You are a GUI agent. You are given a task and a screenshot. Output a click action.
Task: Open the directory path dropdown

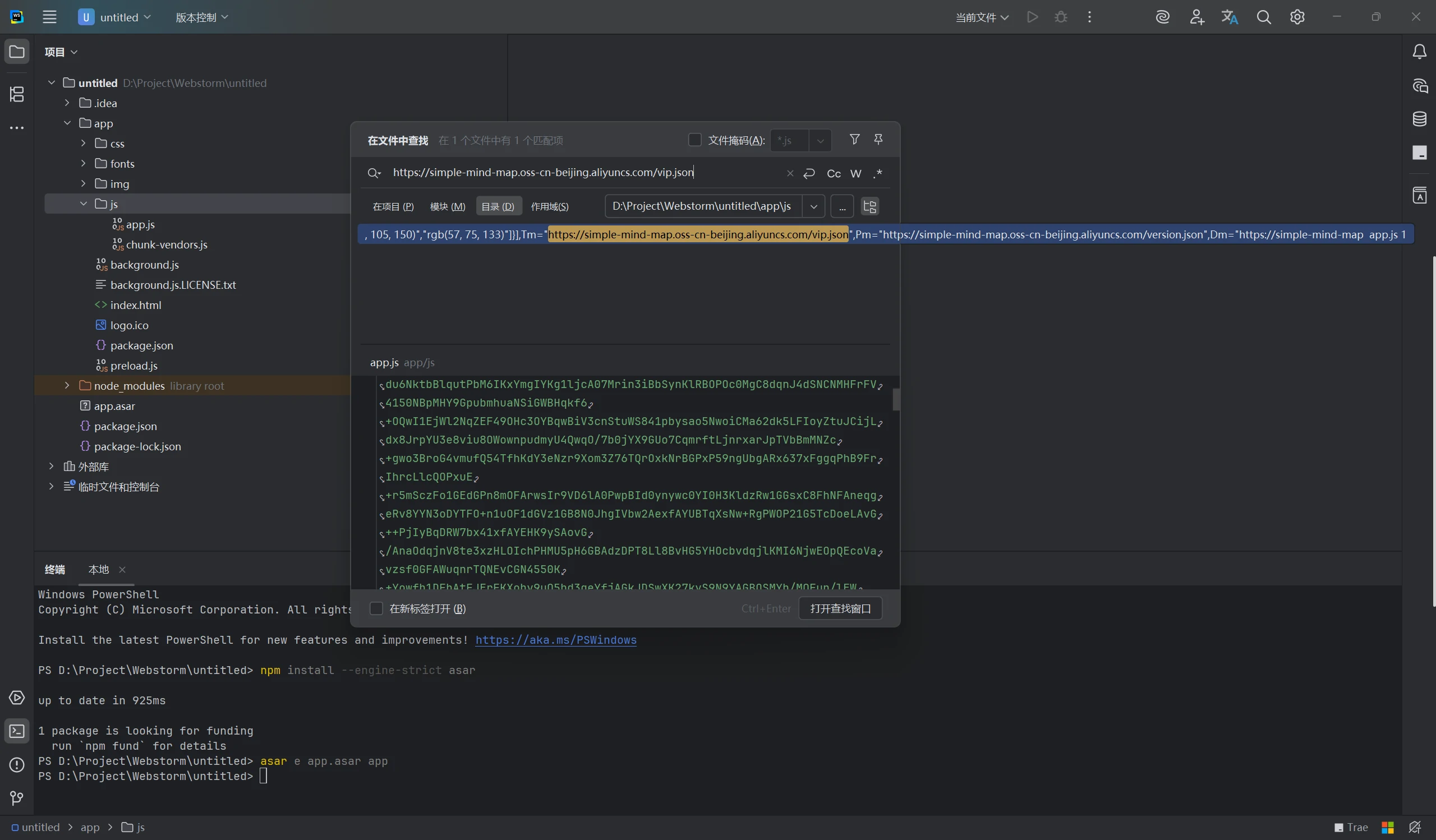click(x=813, y=206)
